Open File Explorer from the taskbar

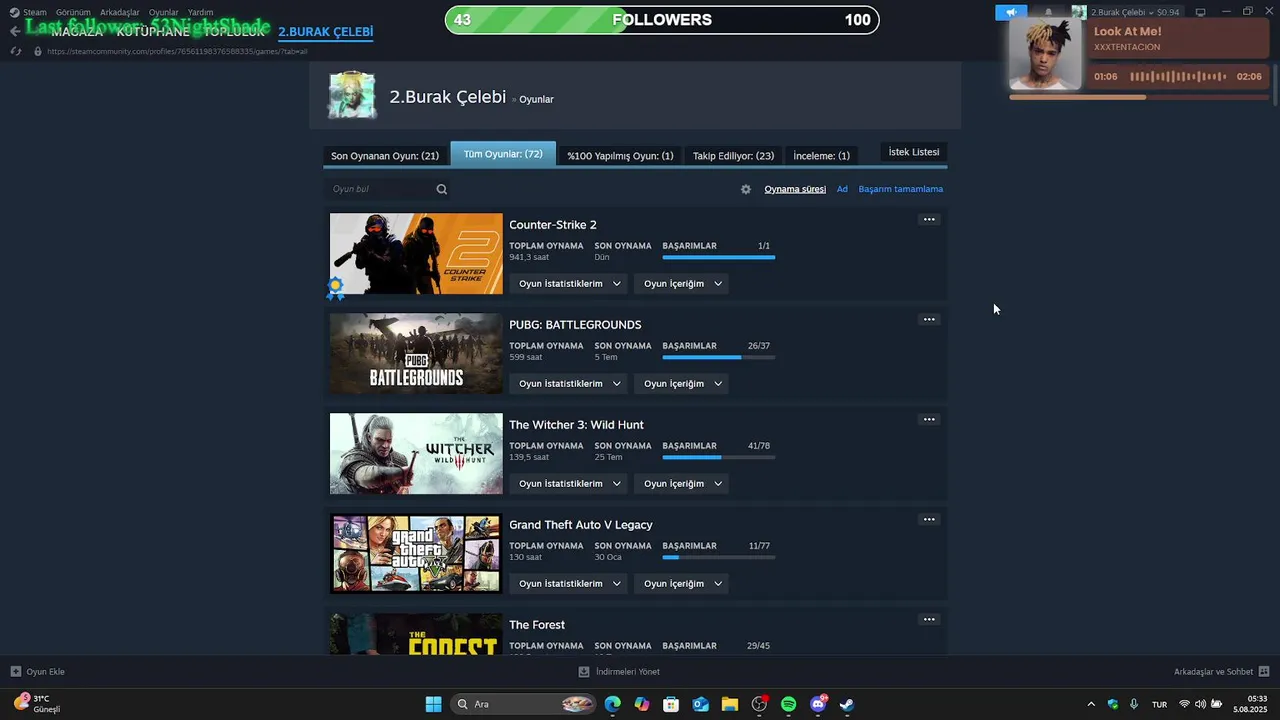730,704
